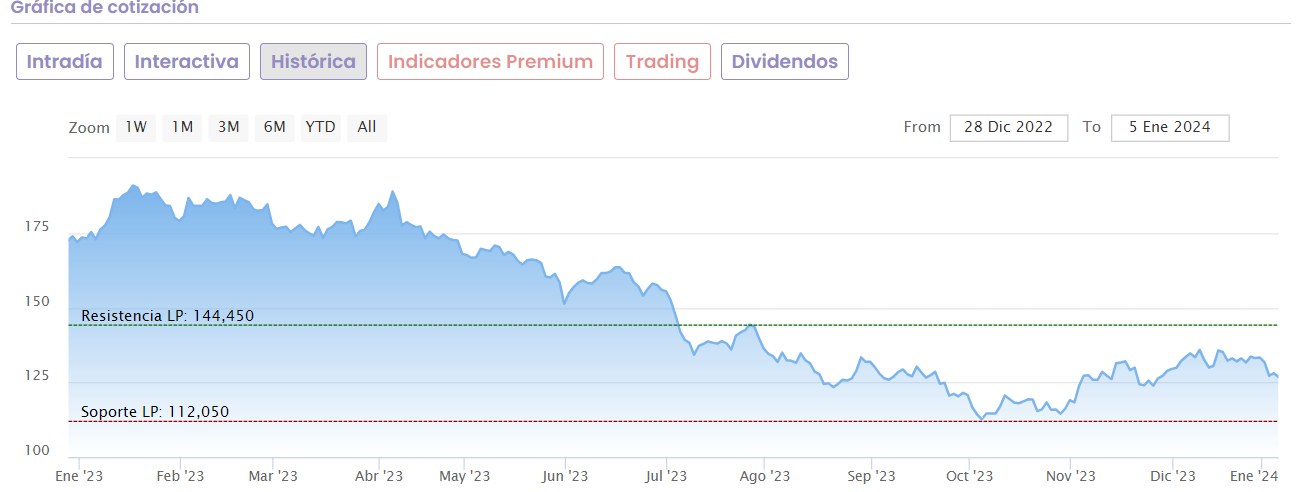Switch to the Interactiva tab
Screen dimensions: 1304x492
(x=186, y=62)
